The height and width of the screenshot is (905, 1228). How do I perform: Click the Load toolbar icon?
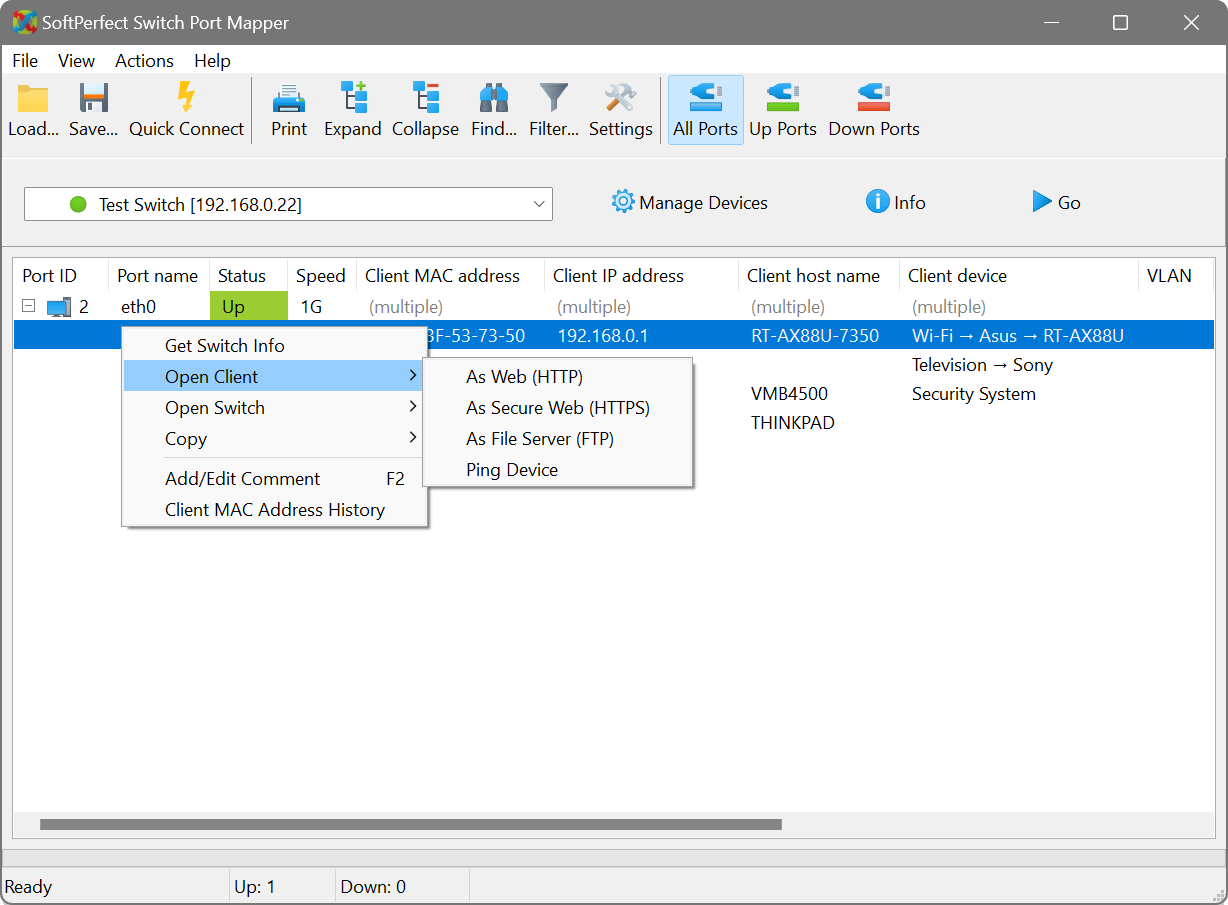click(33, 98)
